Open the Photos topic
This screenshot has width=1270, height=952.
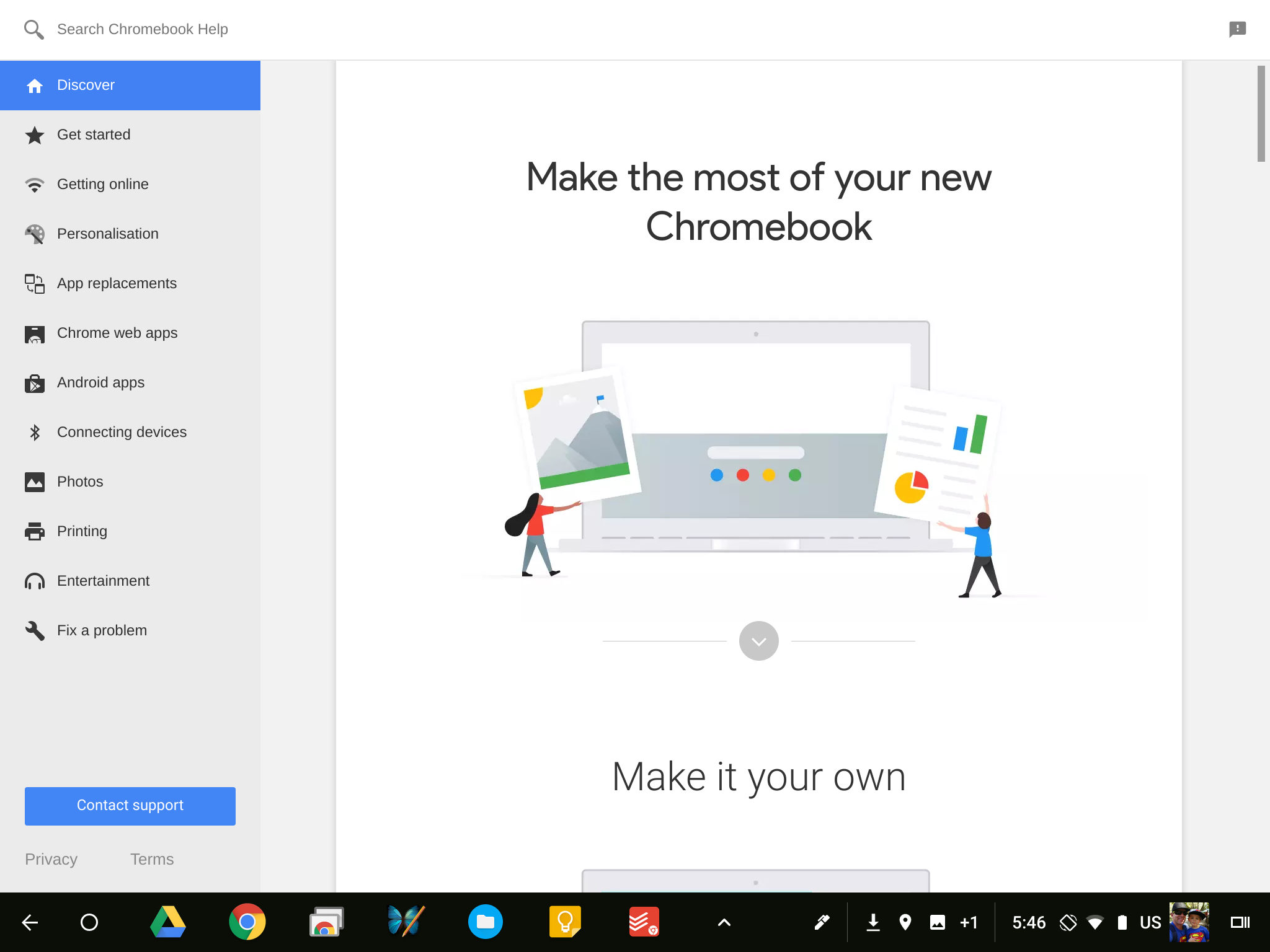pyautogui.click(x=130, y=482)
